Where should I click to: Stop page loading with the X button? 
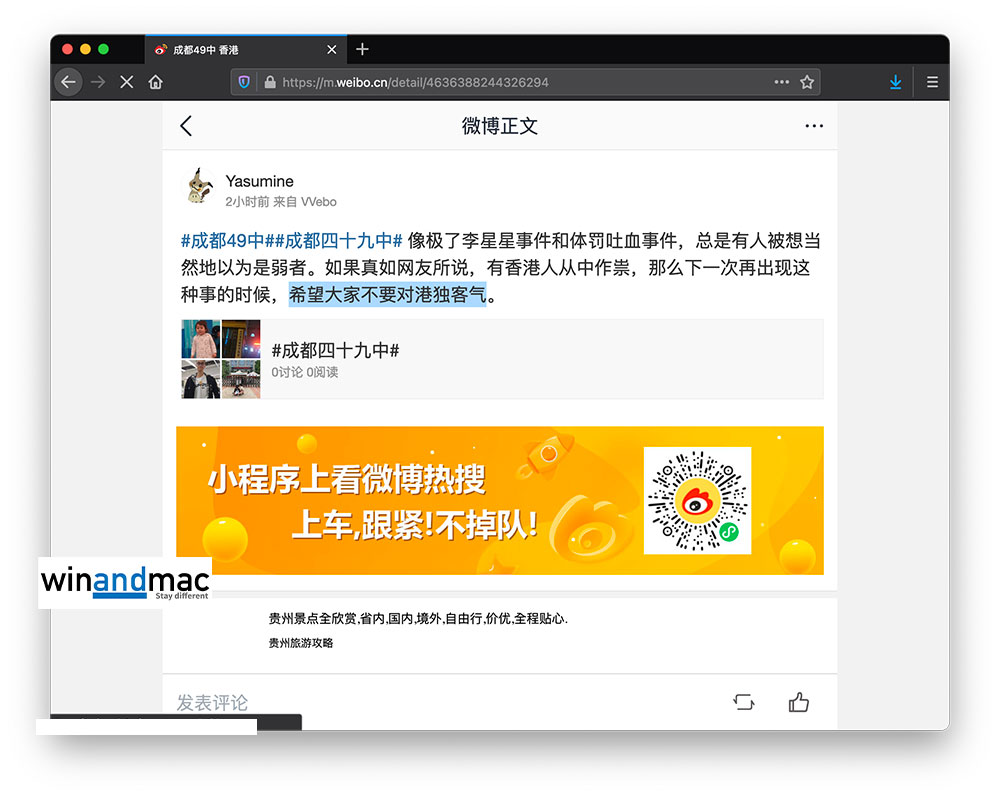(126, 82)
